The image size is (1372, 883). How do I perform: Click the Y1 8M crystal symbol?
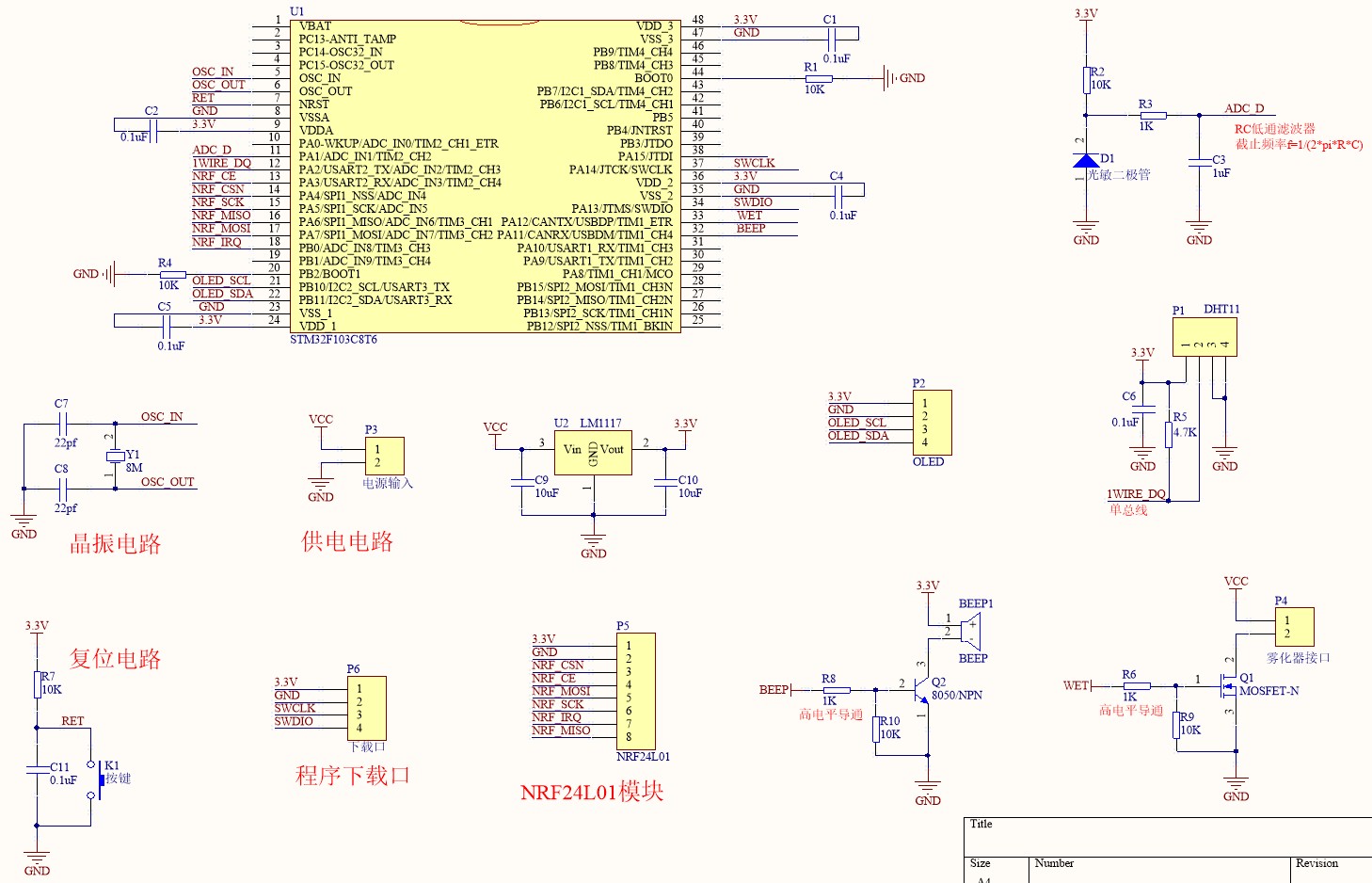pos(116,456)
